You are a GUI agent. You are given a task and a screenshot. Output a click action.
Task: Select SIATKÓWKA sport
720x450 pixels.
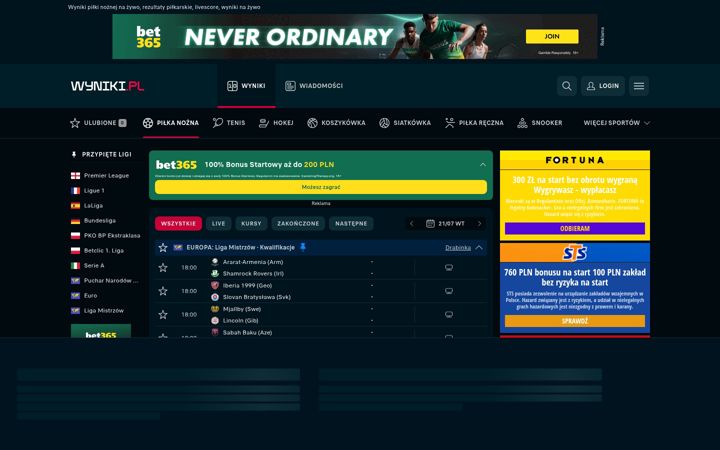pos(405,123)
